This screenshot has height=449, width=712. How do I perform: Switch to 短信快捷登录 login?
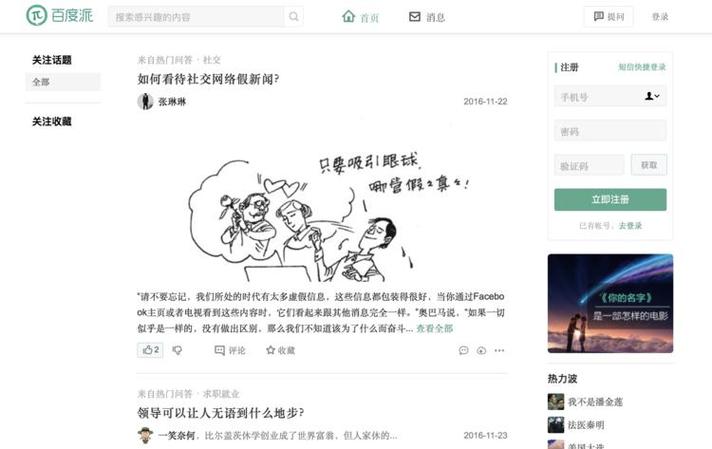(x=642, y=67)
